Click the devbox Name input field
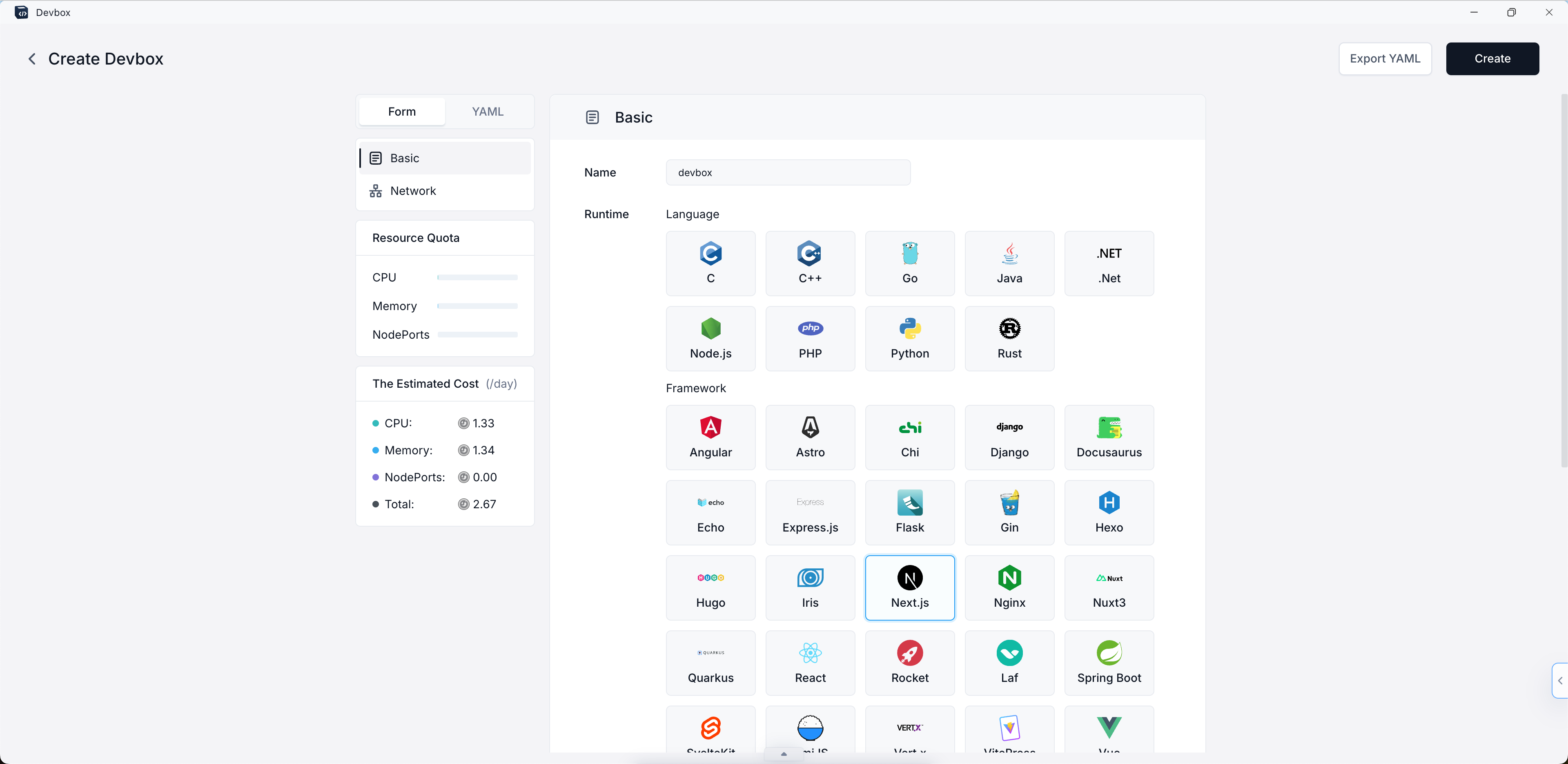The height and width of the screenshot is (764, 1568). (x=788, y=172)
